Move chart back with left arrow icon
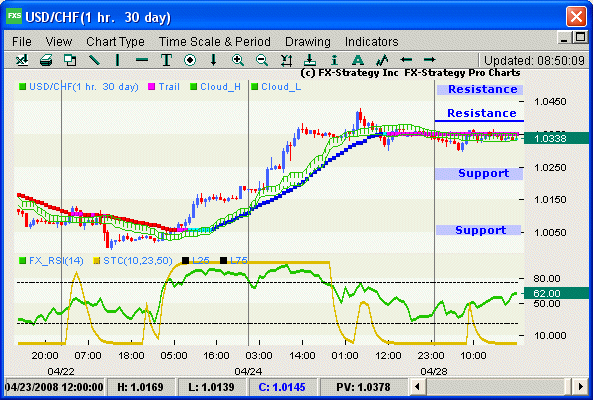The image size is (593, 400). point(406,60)
